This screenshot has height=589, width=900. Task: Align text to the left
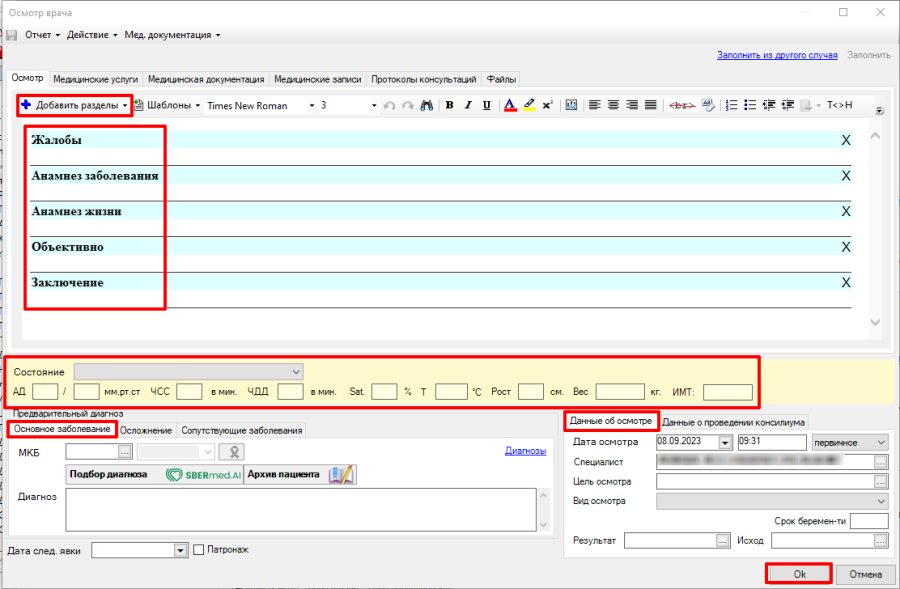tap(595, 105)
